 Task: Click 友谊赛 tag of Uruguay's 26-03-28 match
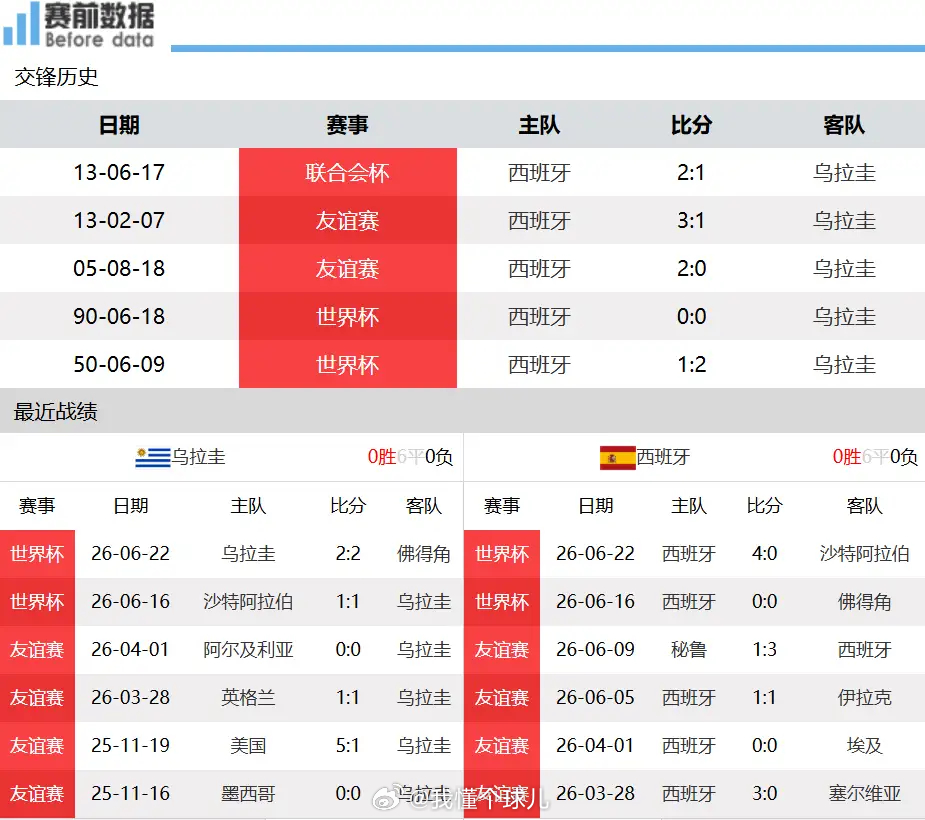pyautogui.click(x=37, y=698)
